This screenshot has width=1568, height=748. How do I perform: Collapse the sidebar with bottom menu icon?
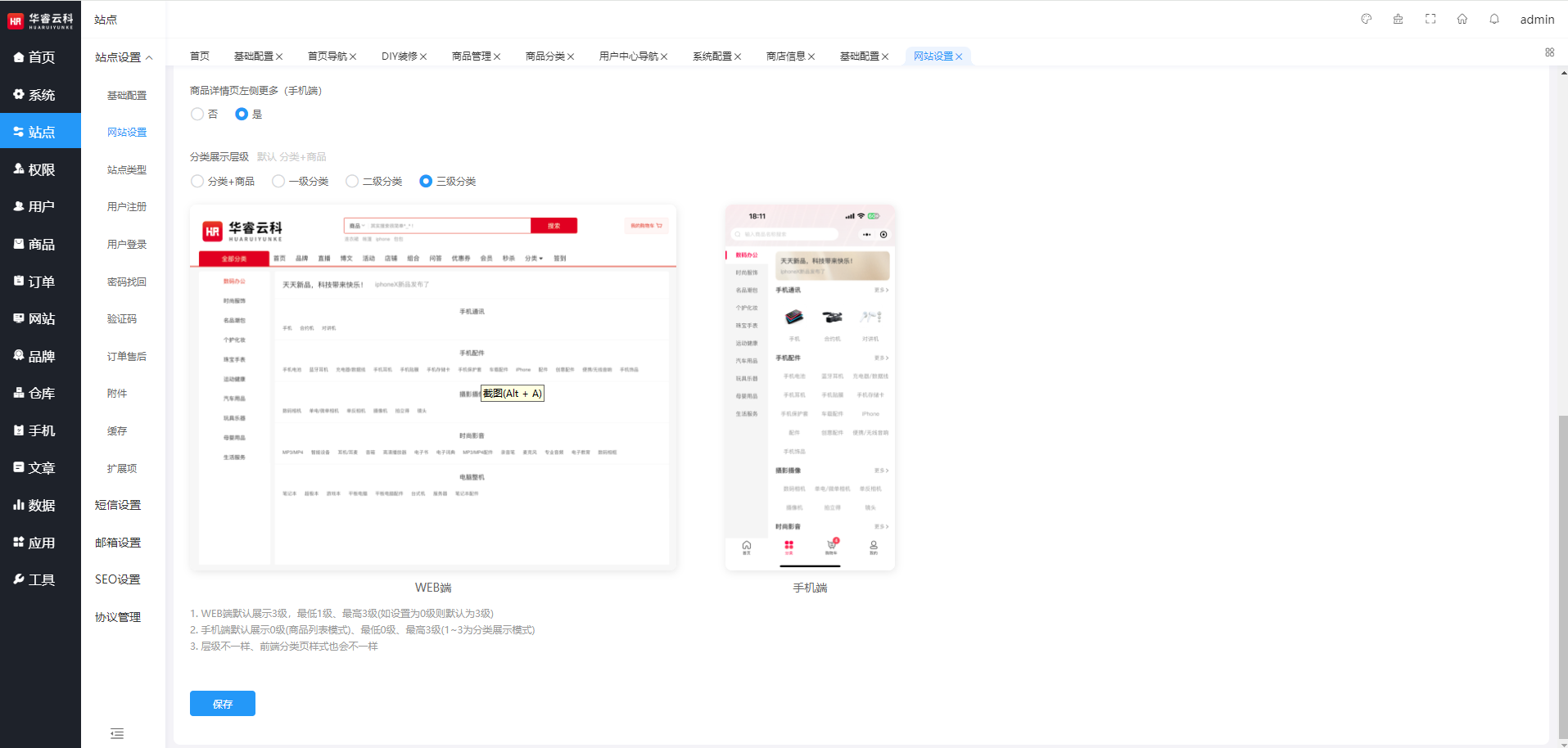tap(117, 733)
